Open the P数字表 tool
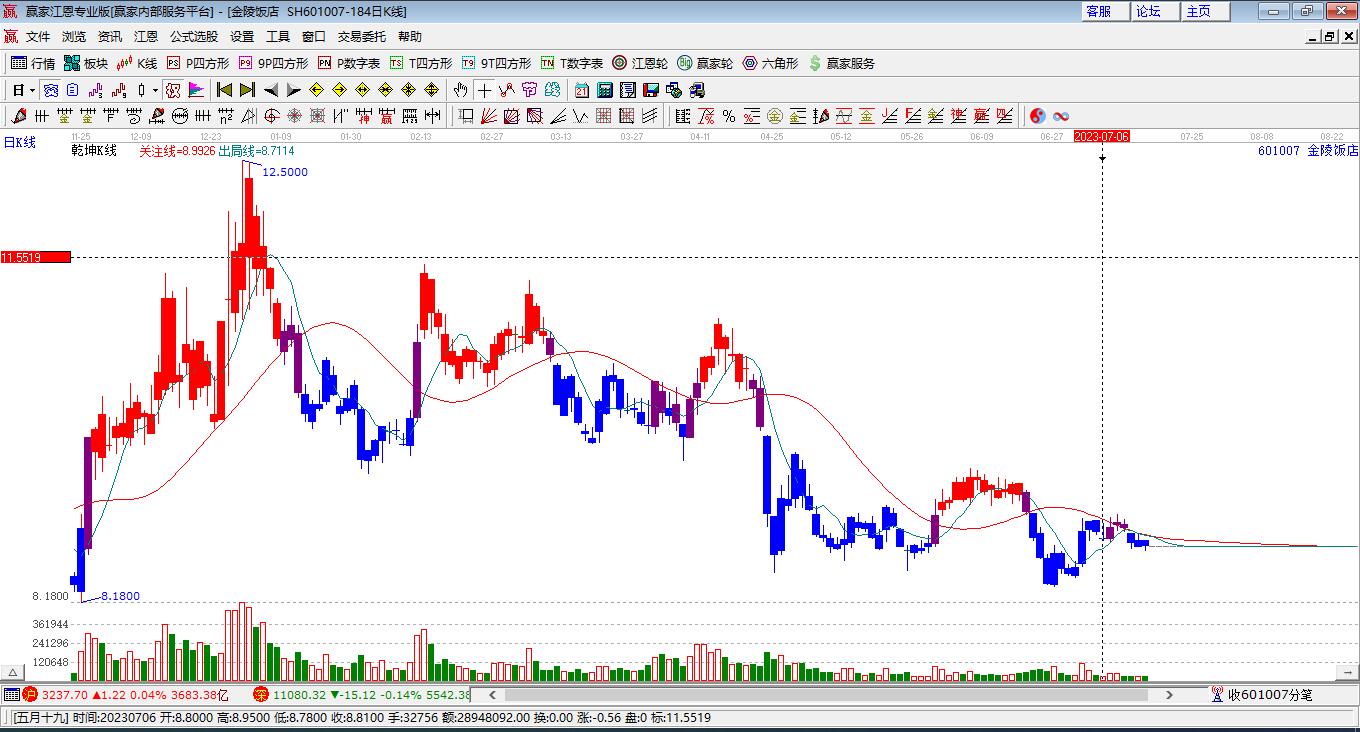Viewport: 1360px width, 732px height. click(349, 63)
